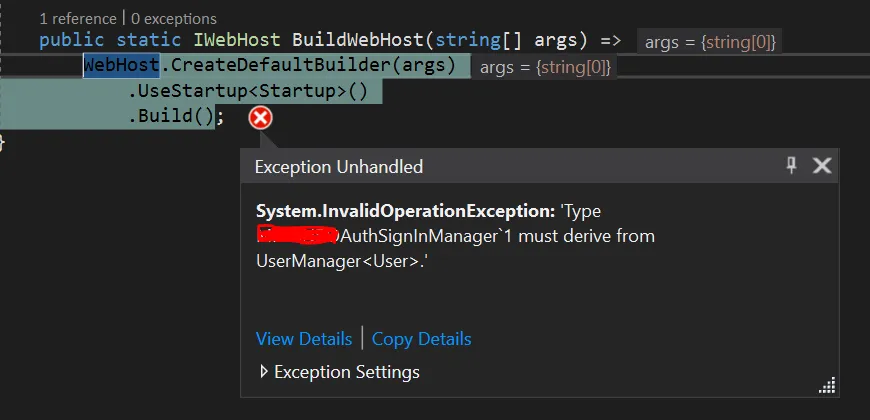Screen dimensions: 870x420
Task: Click the popup's resize grip corner
Action: (827, 387)
